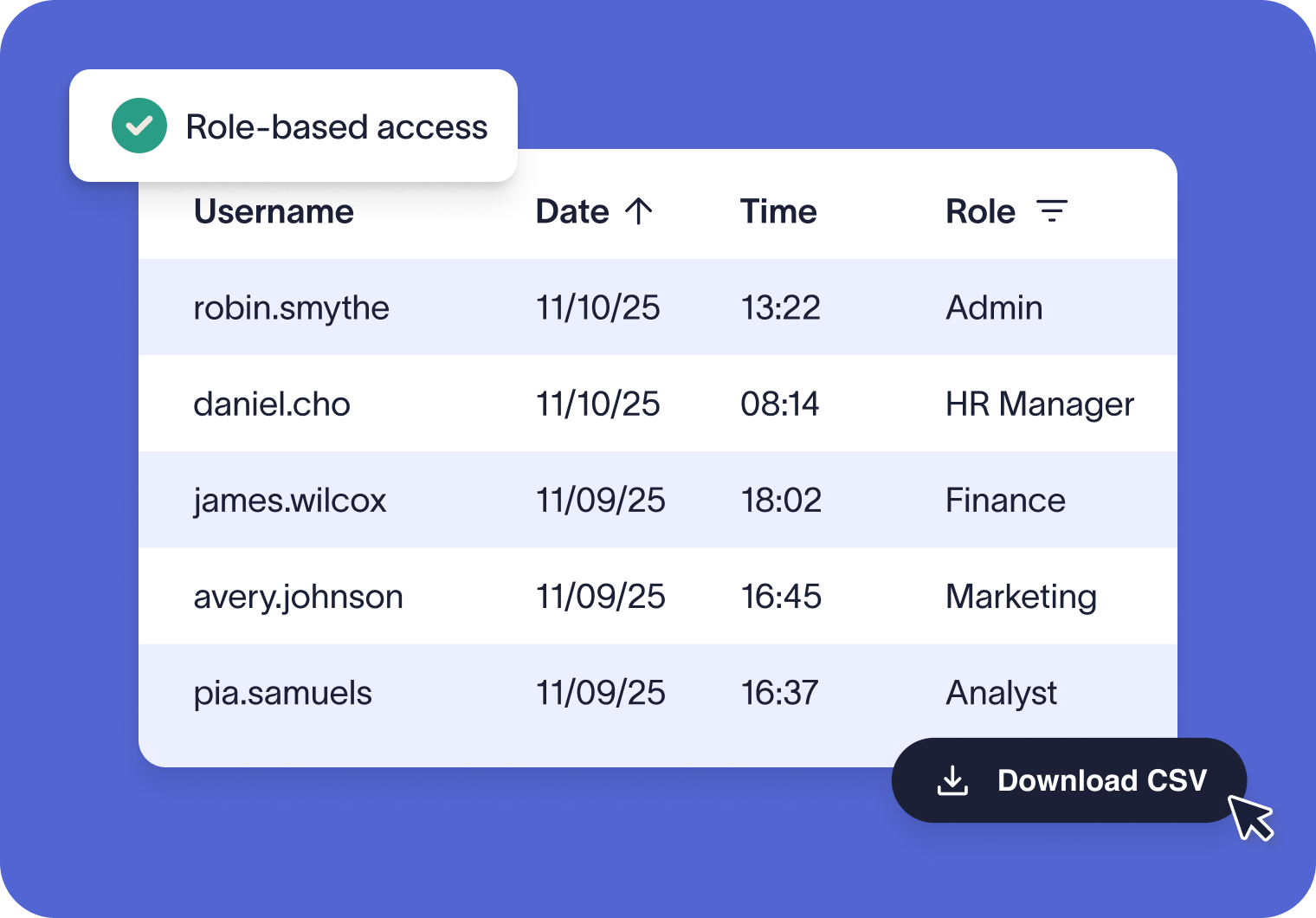The image size is (1316, 918).
Task: Click the james.wilcox username
Action: (289, 500)
